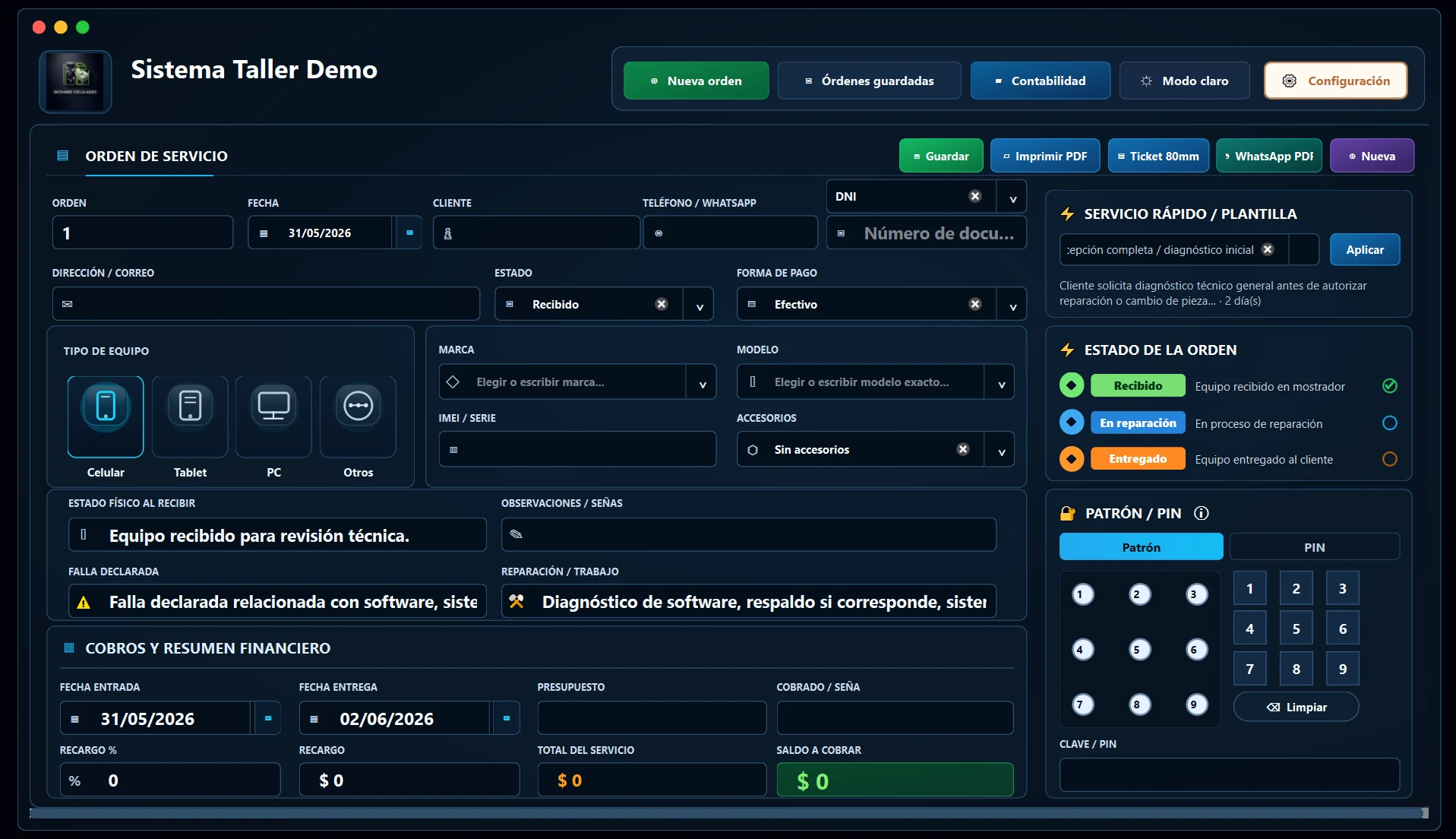Select pattern dot 1
The height and width of the screenshot is (839, 1456).
[1082, 594]
